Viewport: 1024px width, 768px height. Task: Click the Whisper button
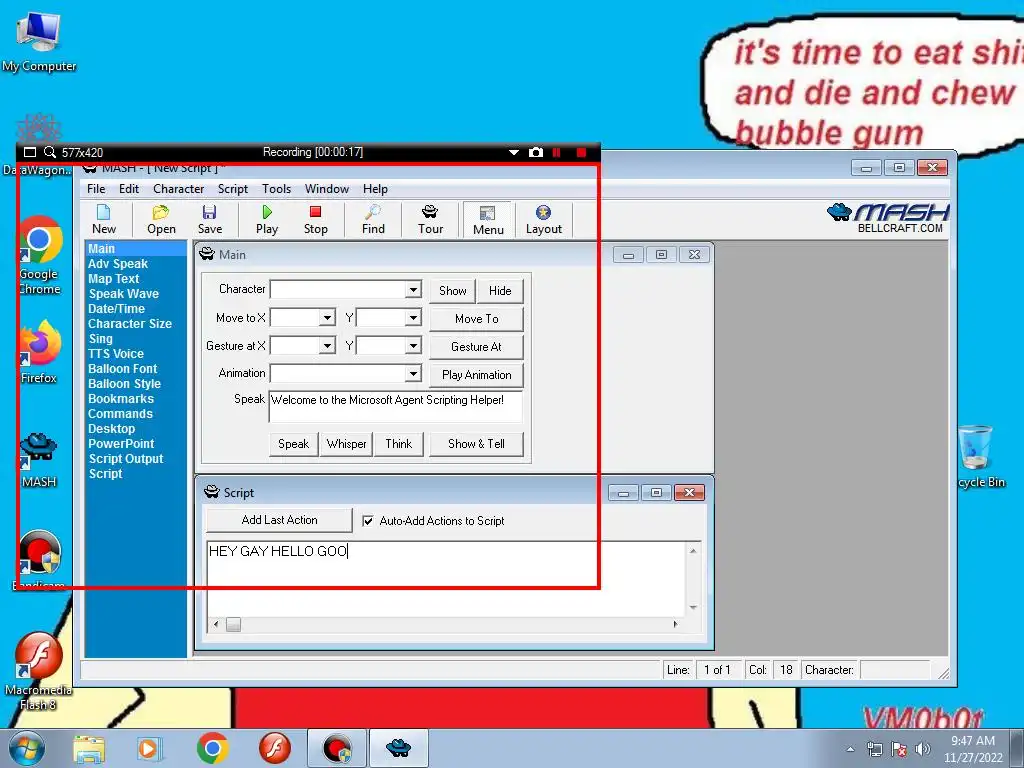pos(346,444)
